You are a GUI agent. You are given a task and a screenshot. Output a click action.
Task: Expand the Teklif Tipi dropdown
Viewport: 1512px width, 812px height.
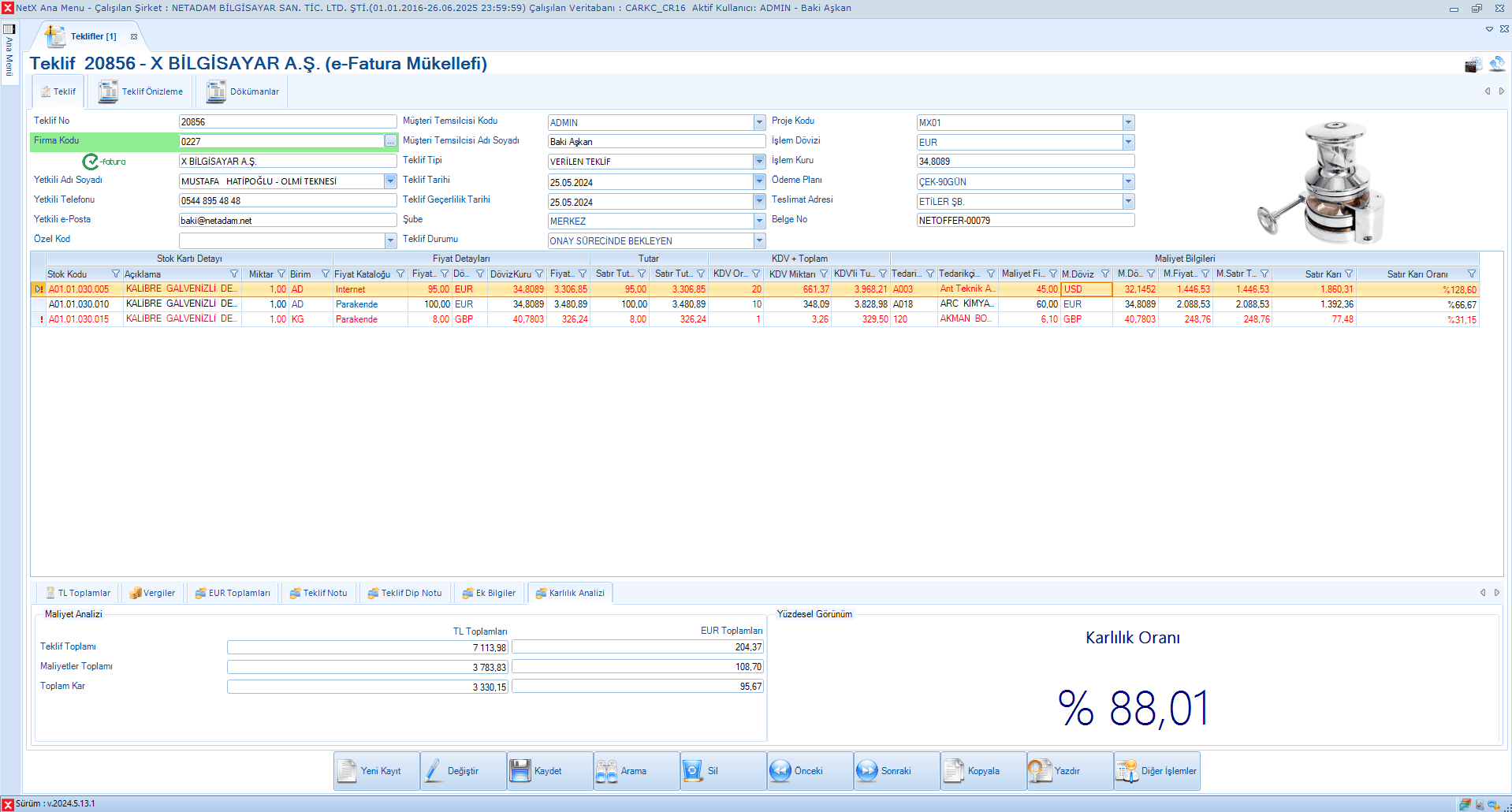click(x=759, y=162)
